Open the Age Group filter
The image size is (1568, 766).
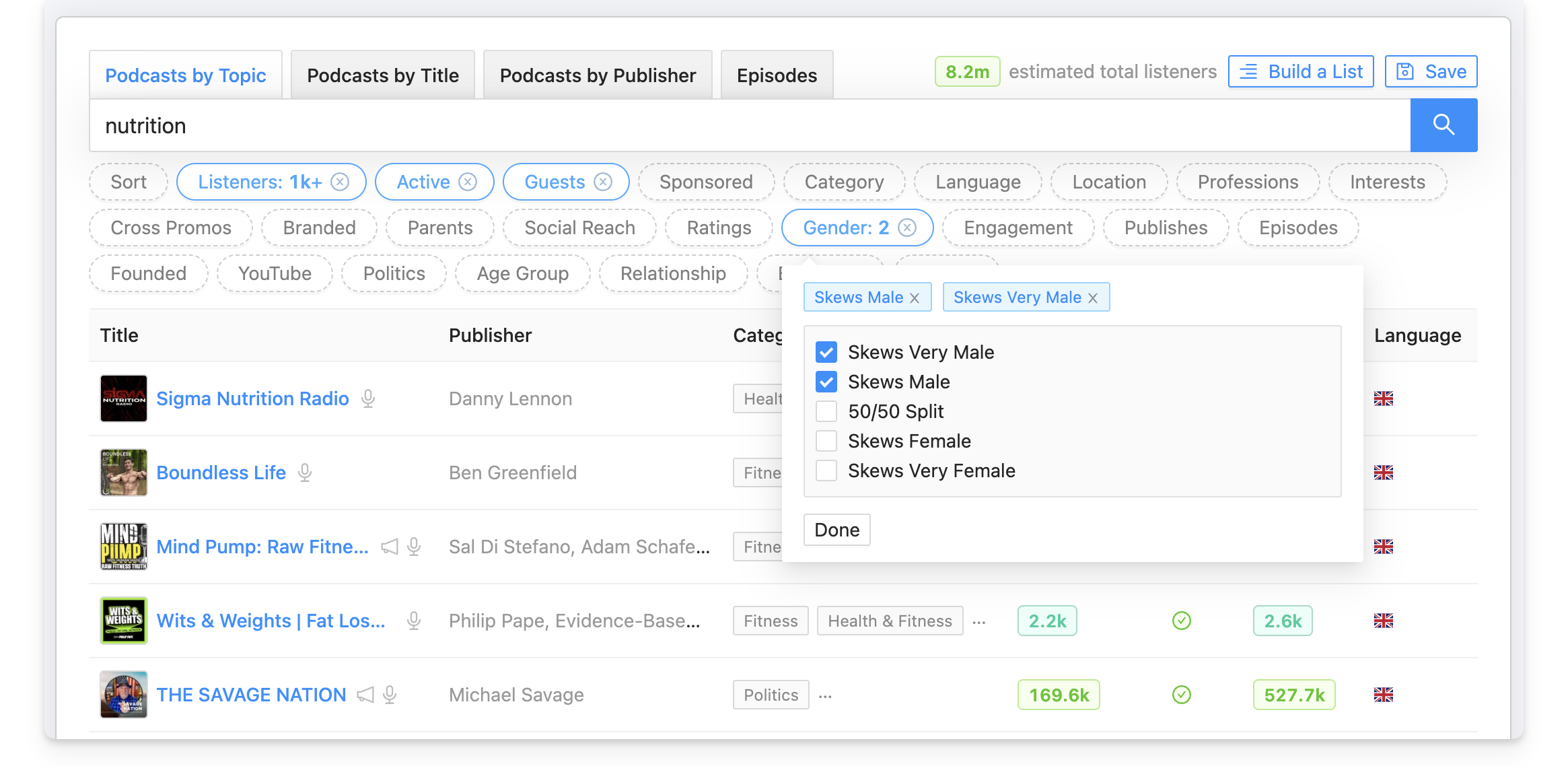tap(523, 274)
